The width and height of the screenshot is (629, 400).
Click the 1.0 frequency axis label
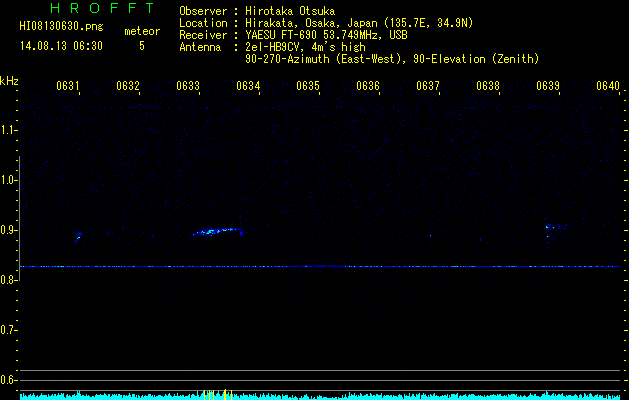(x=8, y=180)
